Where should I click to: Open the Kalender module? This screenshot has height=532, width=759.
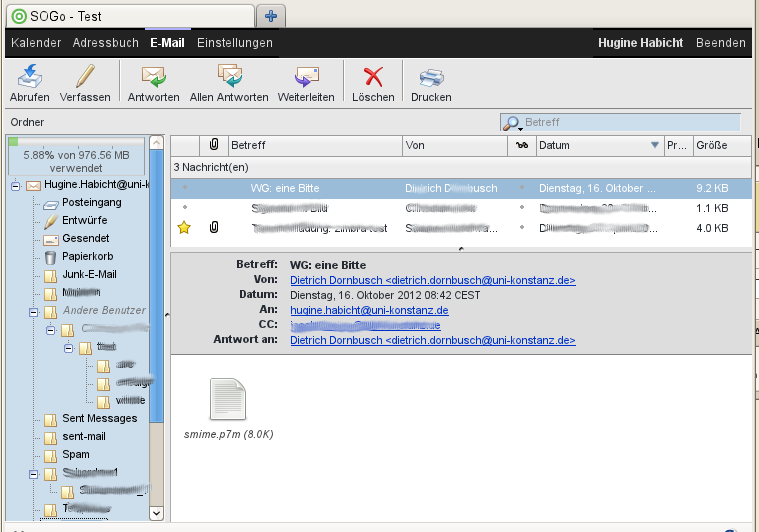[x=36, y=43]
